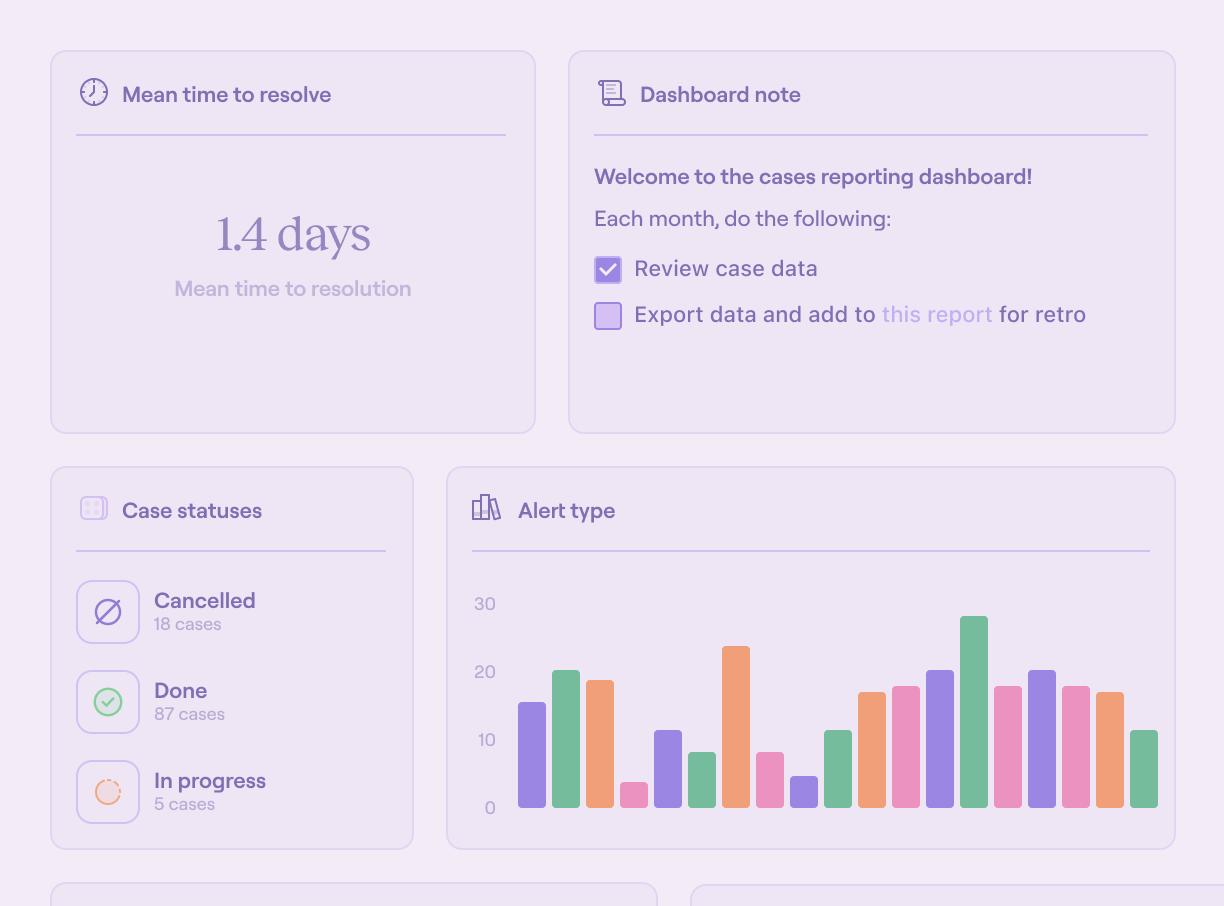Click the dice icon beside Case statuses
Screen dimensions: 1224x906
point(93,509)
